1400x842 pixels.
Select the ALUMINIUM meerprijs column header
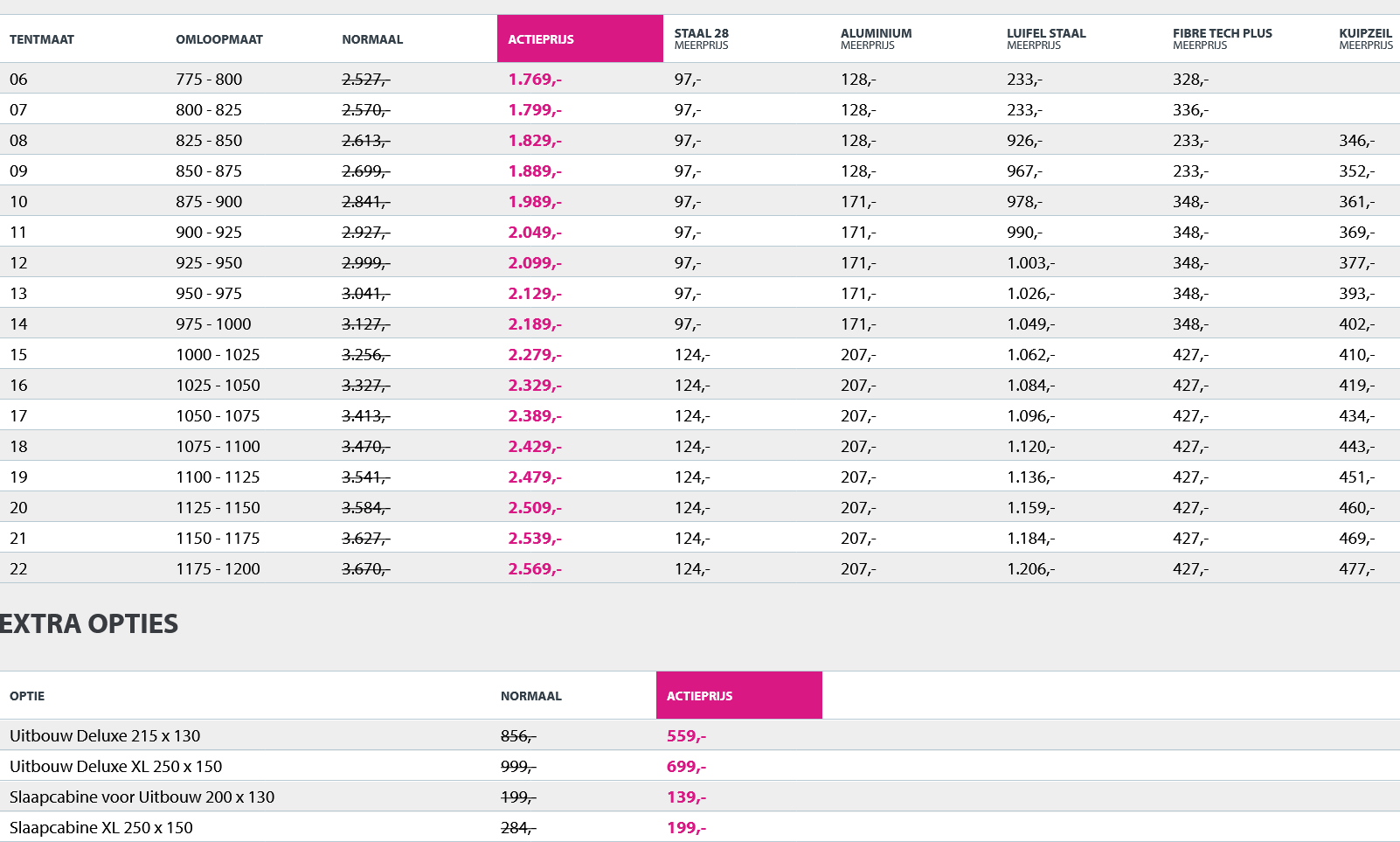tap(876, 38)
